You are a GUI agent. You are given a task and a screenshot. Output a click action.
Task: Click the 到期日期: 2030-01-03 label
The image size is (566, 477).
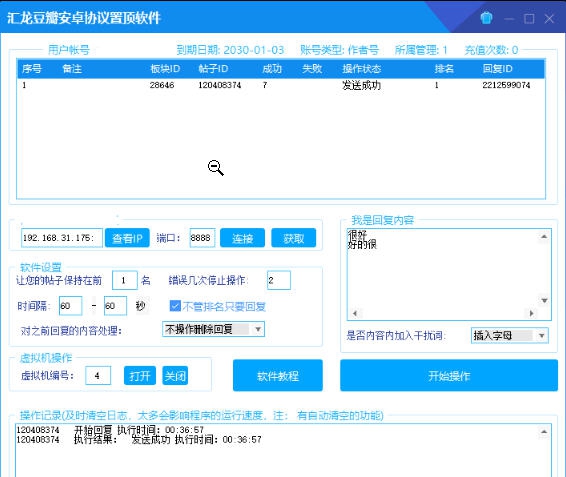(x=230, y=50)
